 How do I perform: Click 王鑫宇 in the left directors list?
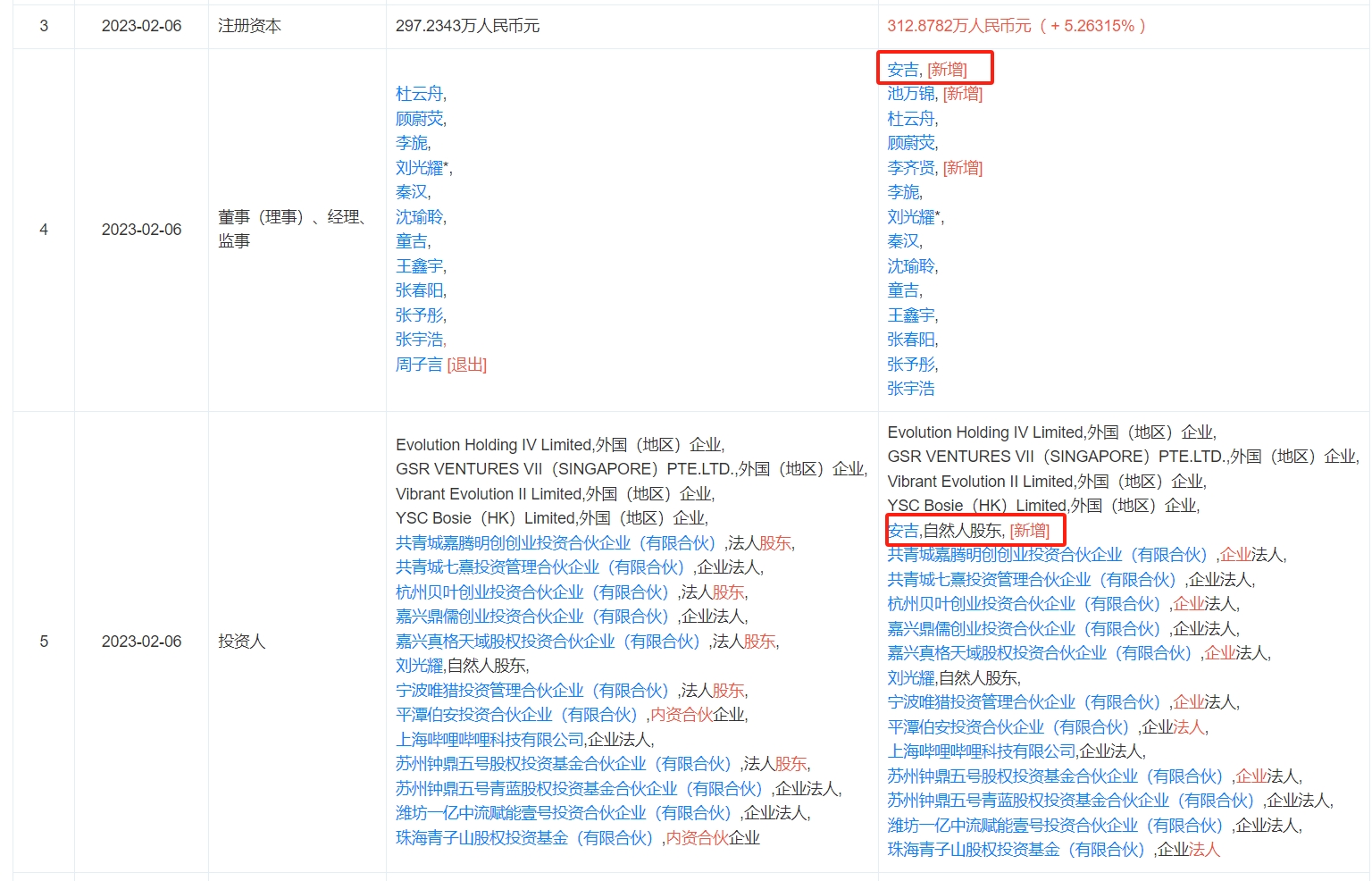coord(419,266)
